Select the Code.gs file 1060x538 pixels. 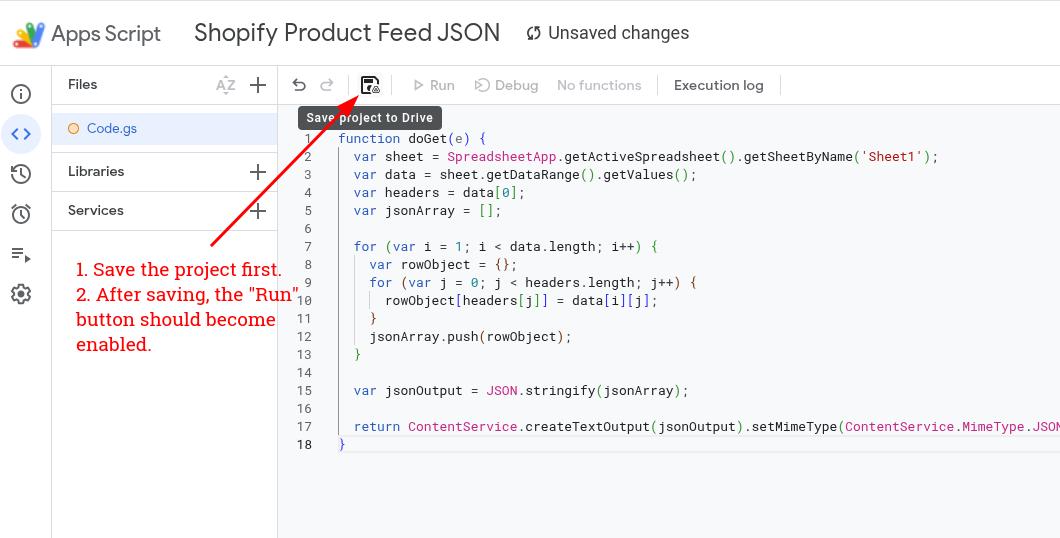112,128
